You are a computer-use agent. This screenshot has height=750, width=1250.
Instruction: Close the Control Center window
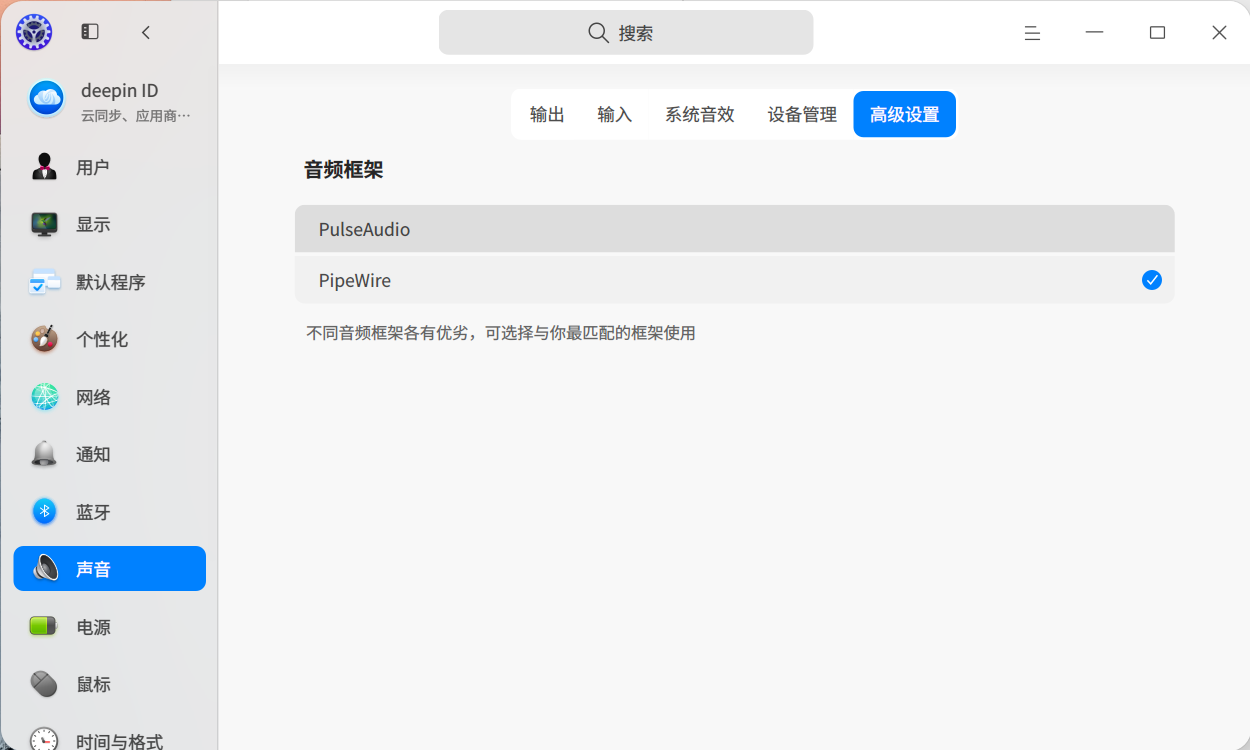coord(1219,33)
